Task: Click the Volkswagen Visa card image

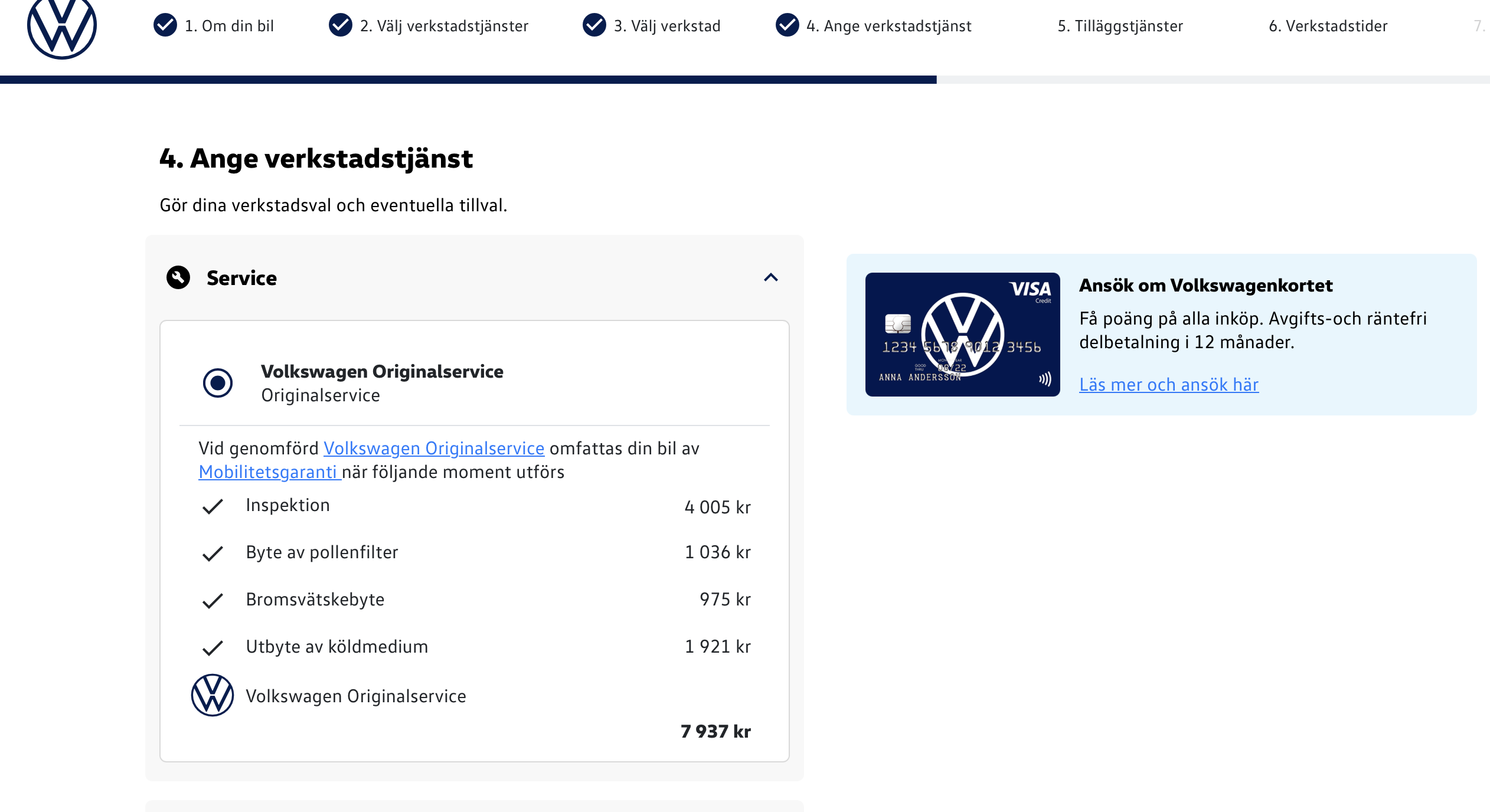Action: pyautogui.click(x=963, y=335)
